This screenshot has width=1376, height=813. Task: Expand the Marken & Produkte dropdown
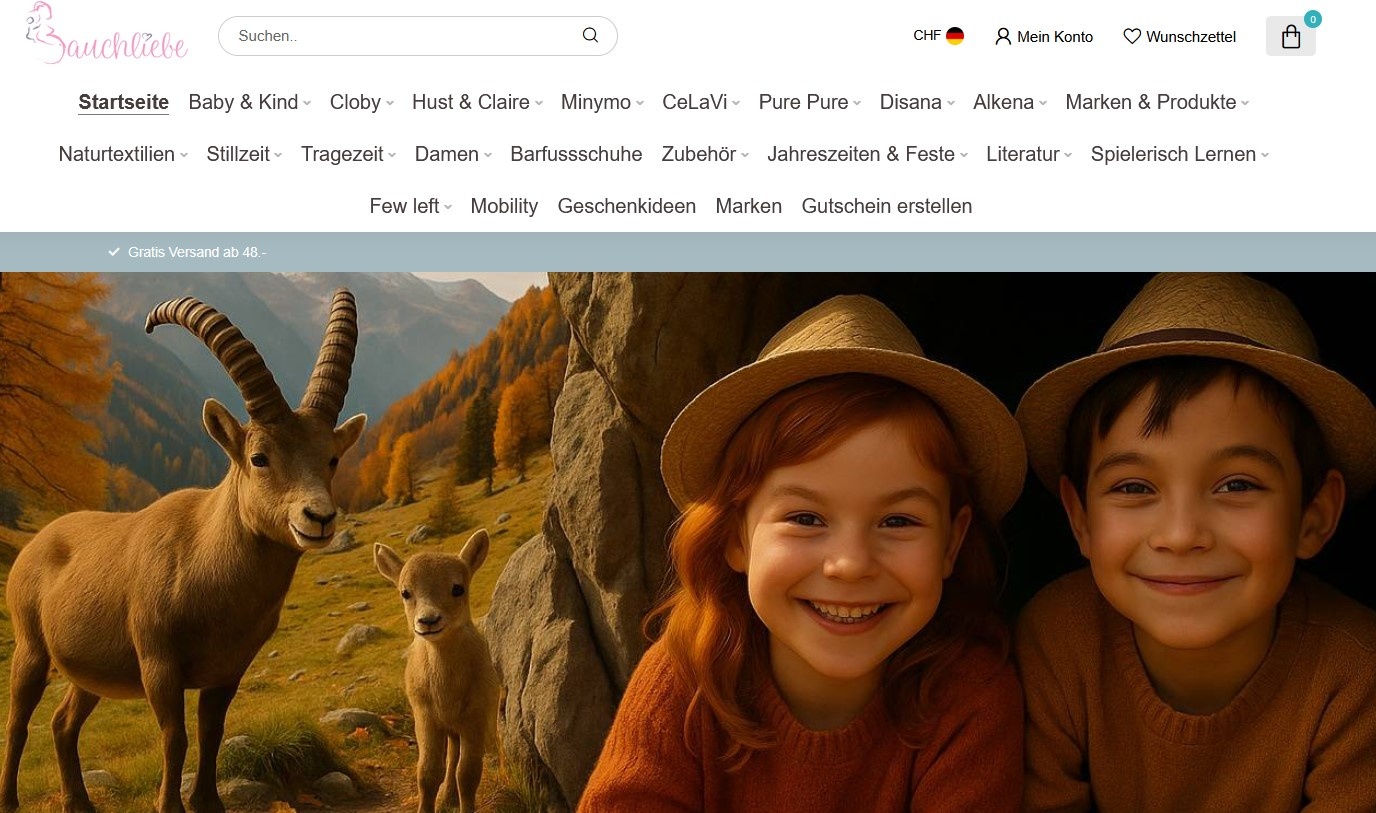point(1157,102)
